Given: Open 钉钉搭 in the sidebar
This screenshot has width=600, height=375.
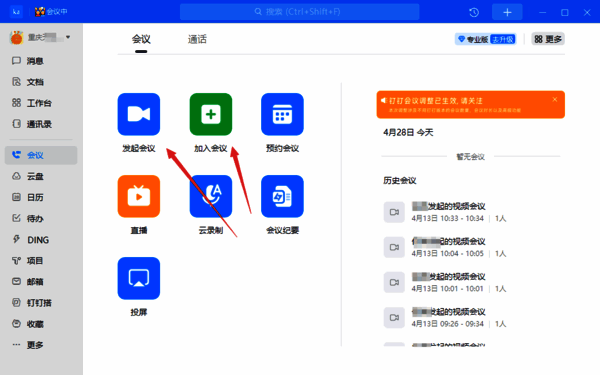Looking at the screenshot, I should pos(41,303).
